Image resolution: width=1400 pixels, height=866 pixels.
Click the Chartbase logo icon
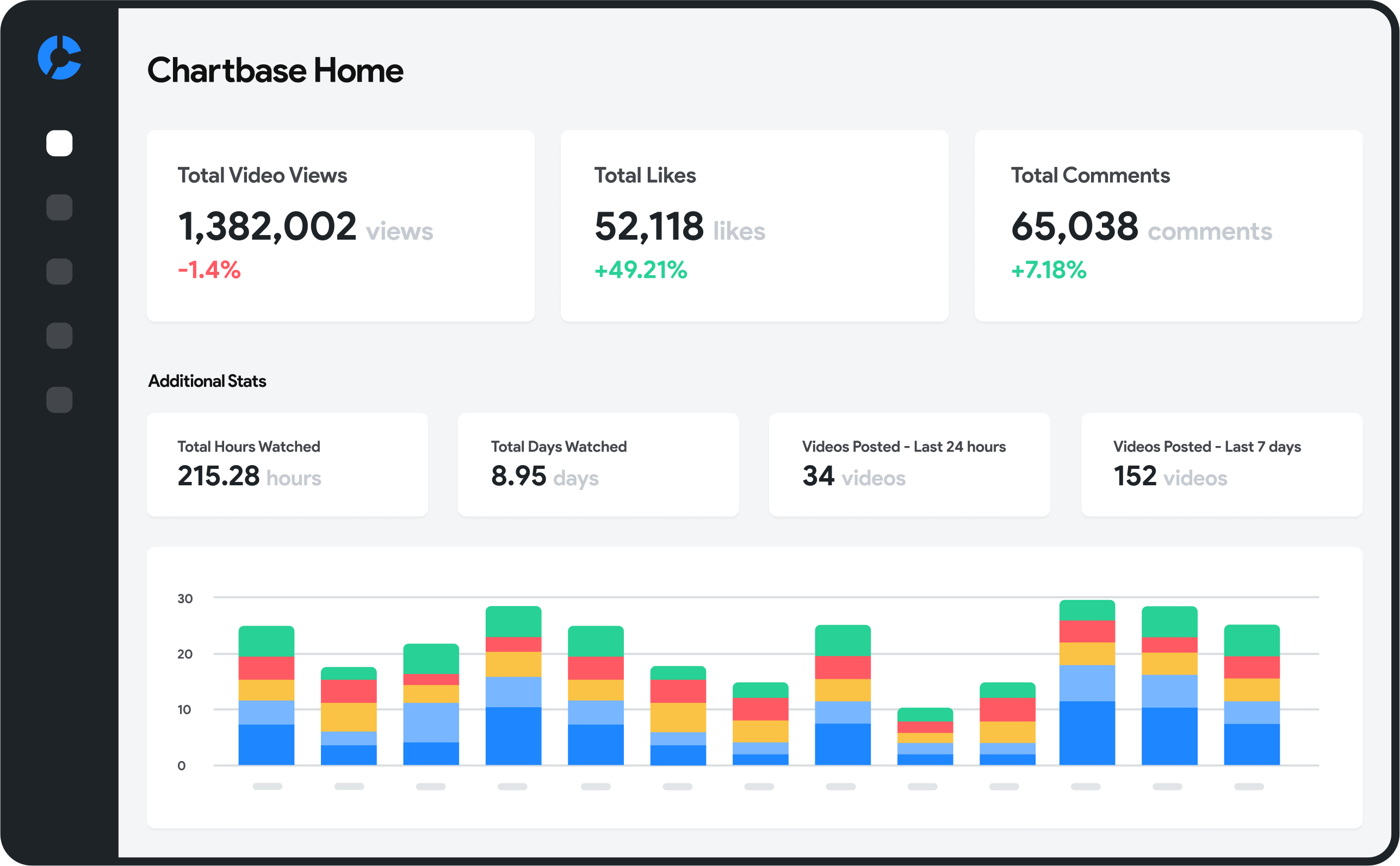[59, 57]
